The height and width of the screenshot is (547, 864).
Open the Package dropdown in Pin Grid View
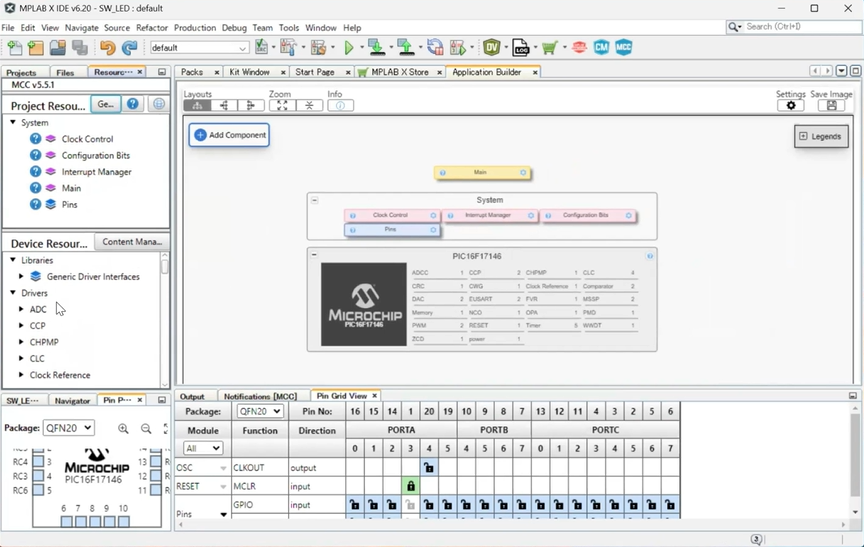[260, 411]
